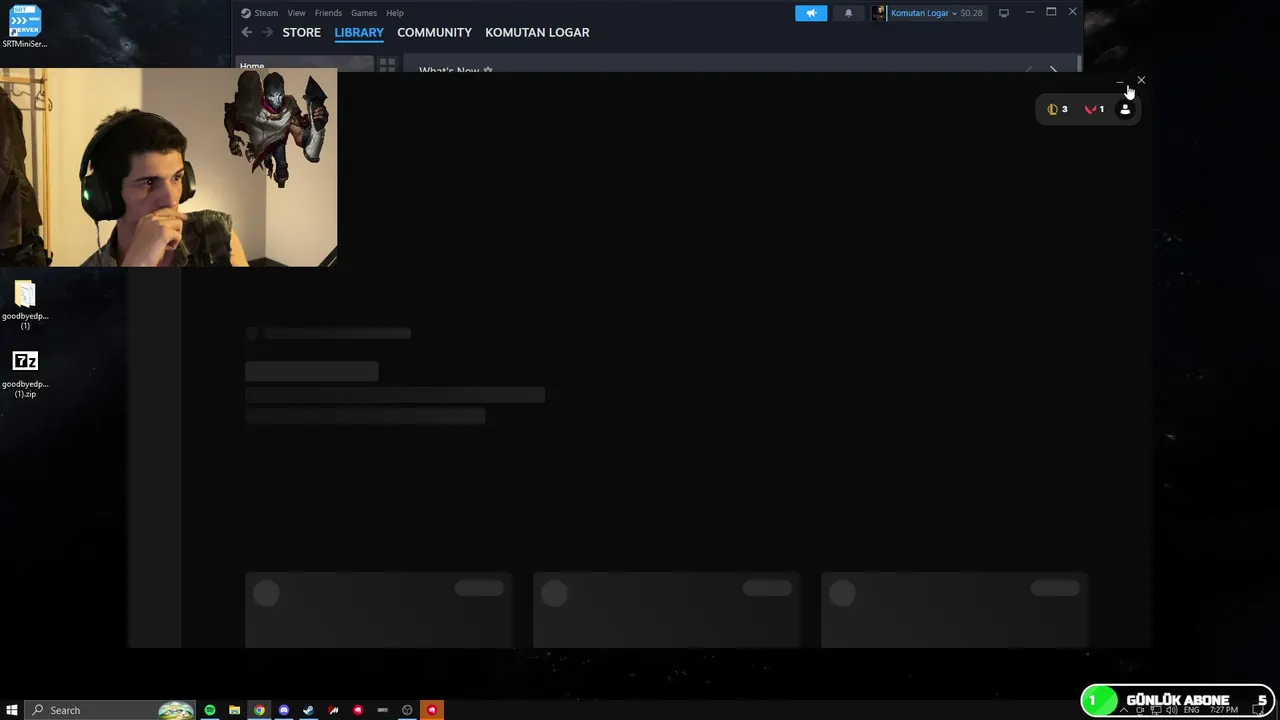Click the ENG language indicator
Viewport: 1280px width, 720px height.
point(1191,710)
